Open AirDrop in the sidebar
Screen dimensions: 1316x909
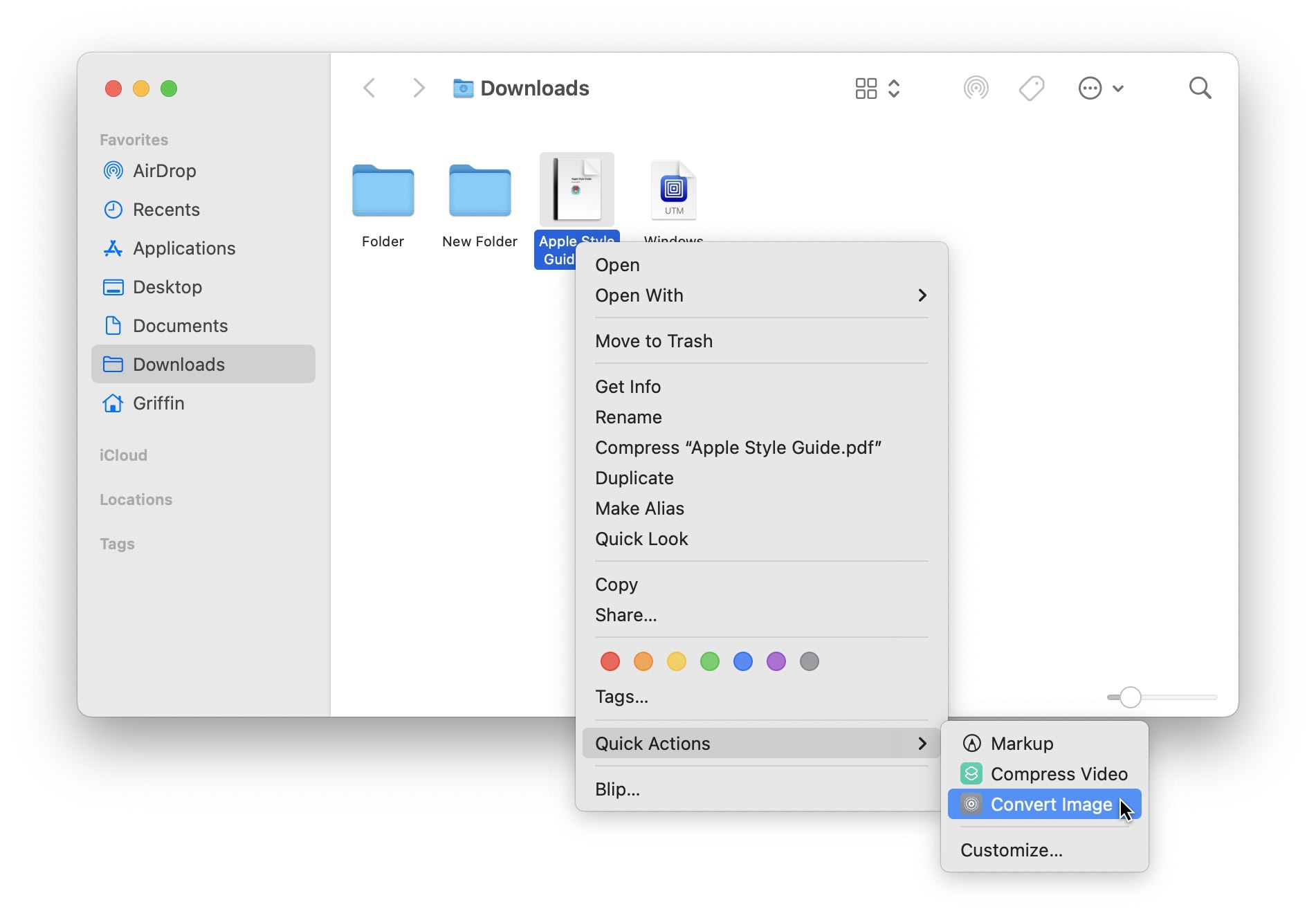click(164, 171)
